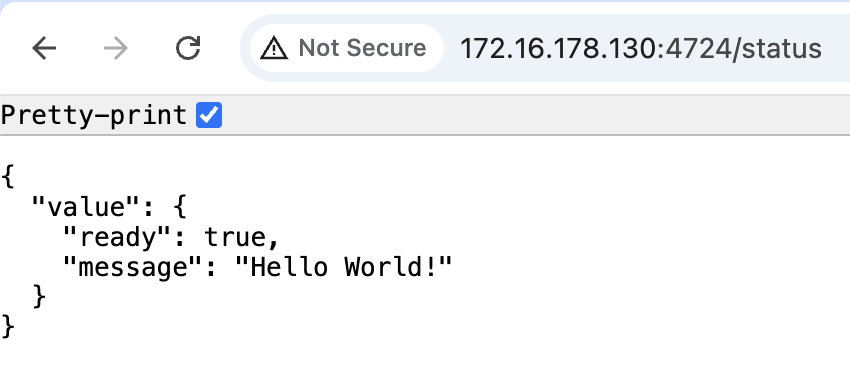The width and height of the screenshot is (850, 372).
Task: Open the Not Secure site info chip
Action: tap(346, 48)
